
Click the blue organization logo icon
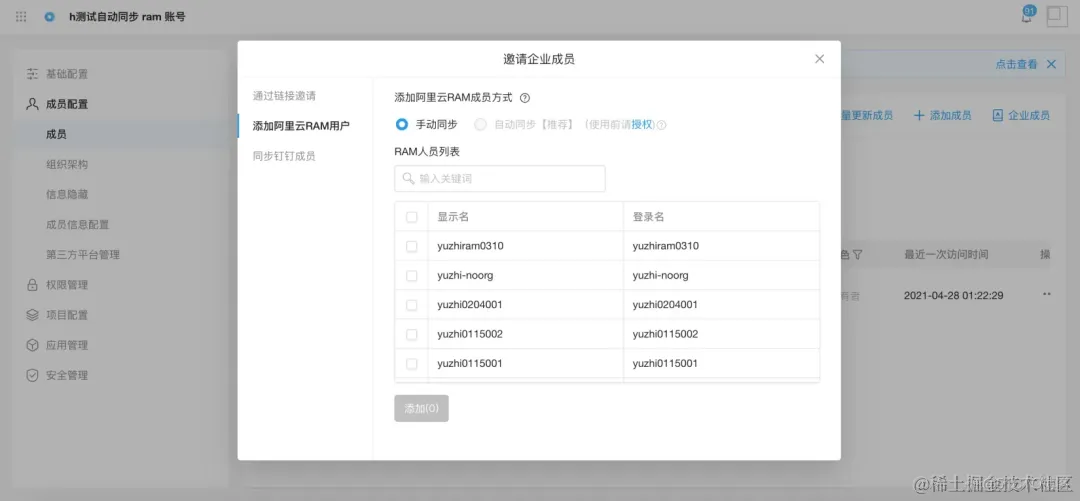pos(49,17)
